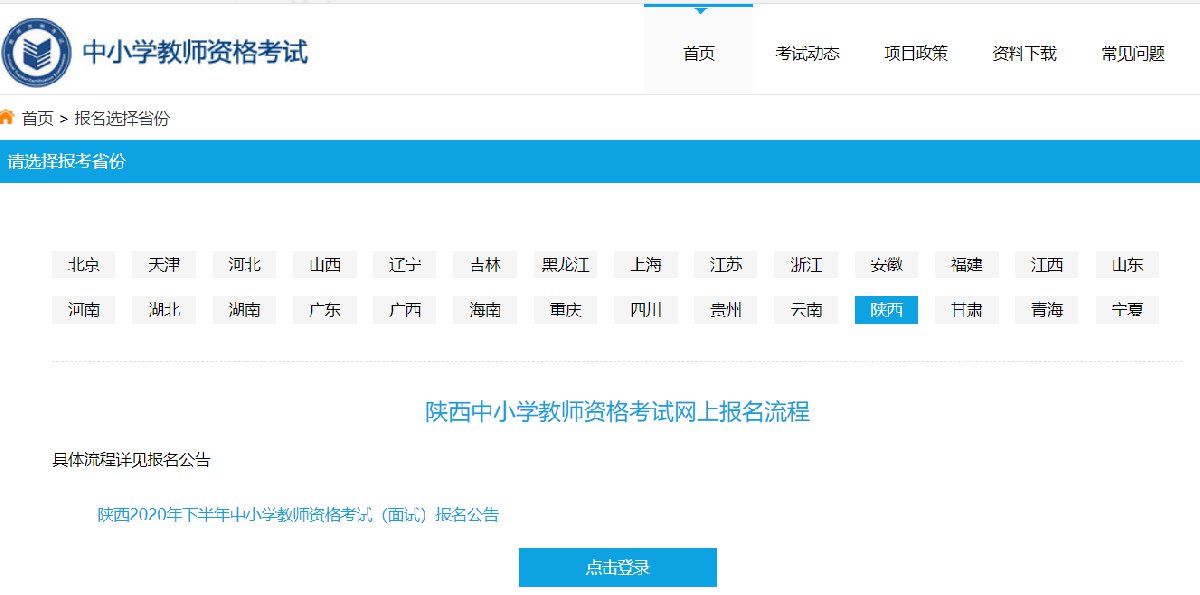This screenshot has width=1200, height=595.
Task: Select the highlighted 陕西 province
Action: 886,310
